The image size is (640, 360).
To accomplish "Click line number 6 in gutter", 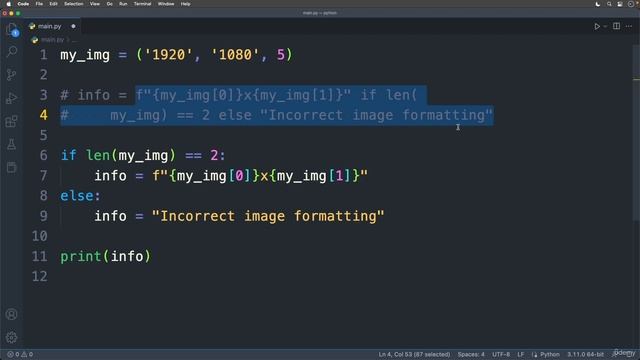I will (43, 156).
